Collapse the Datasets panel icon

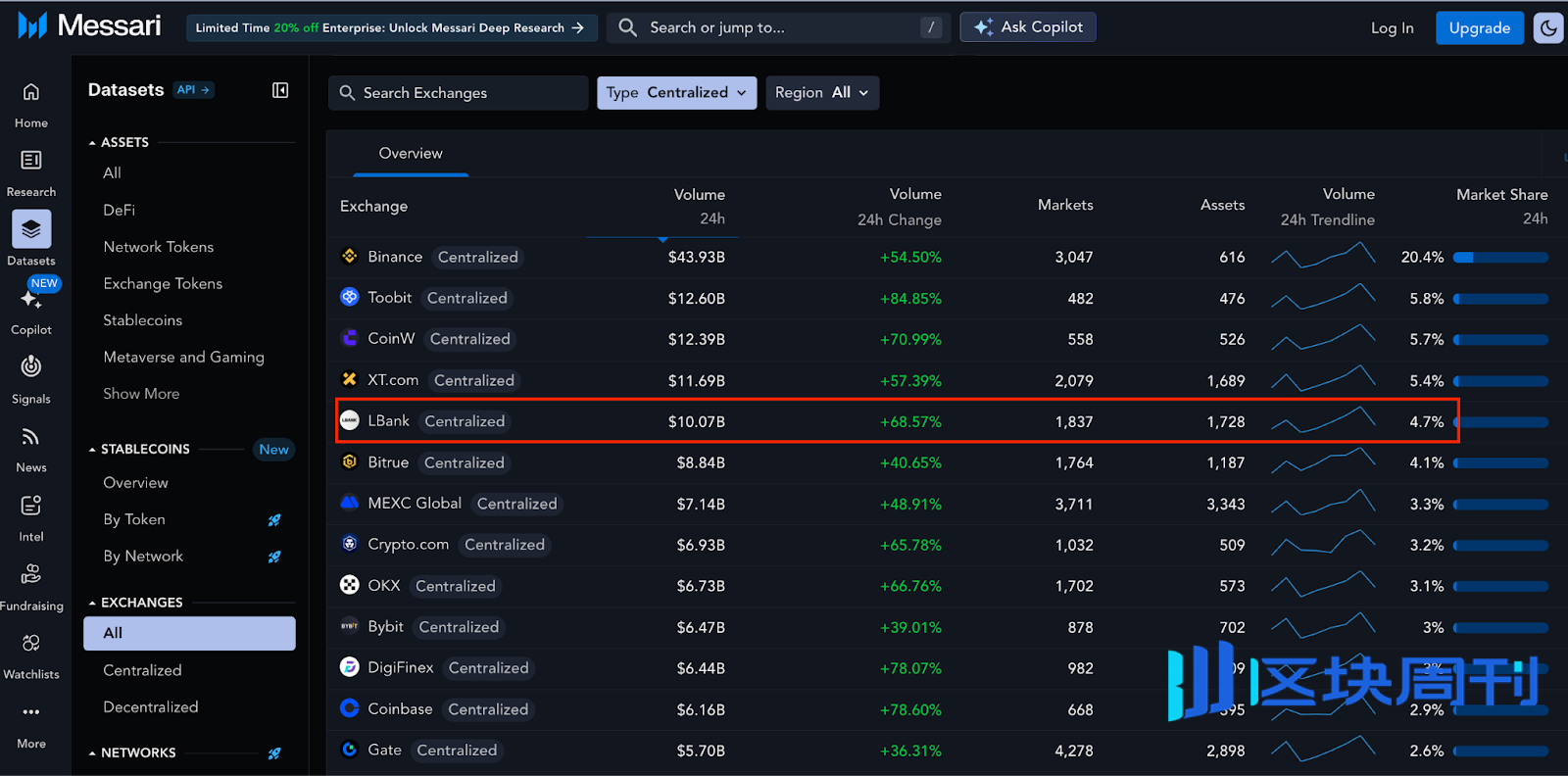click(280, 90)
